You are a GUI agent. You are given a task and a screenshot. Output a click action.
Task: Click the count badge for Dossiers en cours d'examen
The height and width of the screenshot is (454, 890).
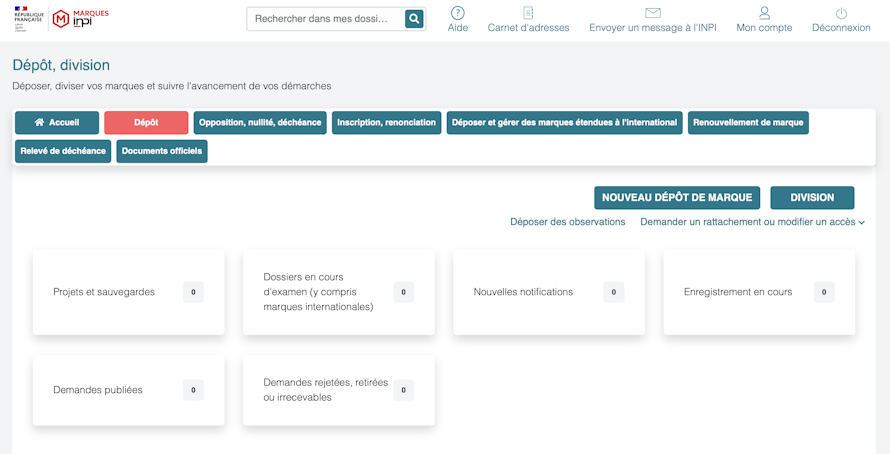pos(404,292)
